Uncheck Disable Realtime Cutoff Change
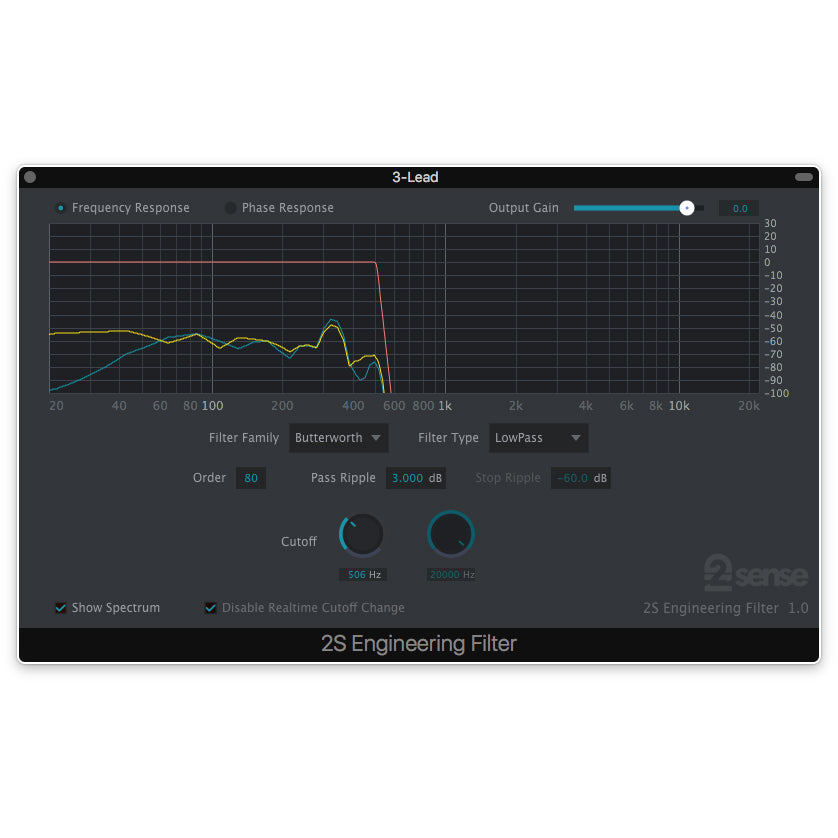Screen dimensions: 838x838 (x=211, y=608)
